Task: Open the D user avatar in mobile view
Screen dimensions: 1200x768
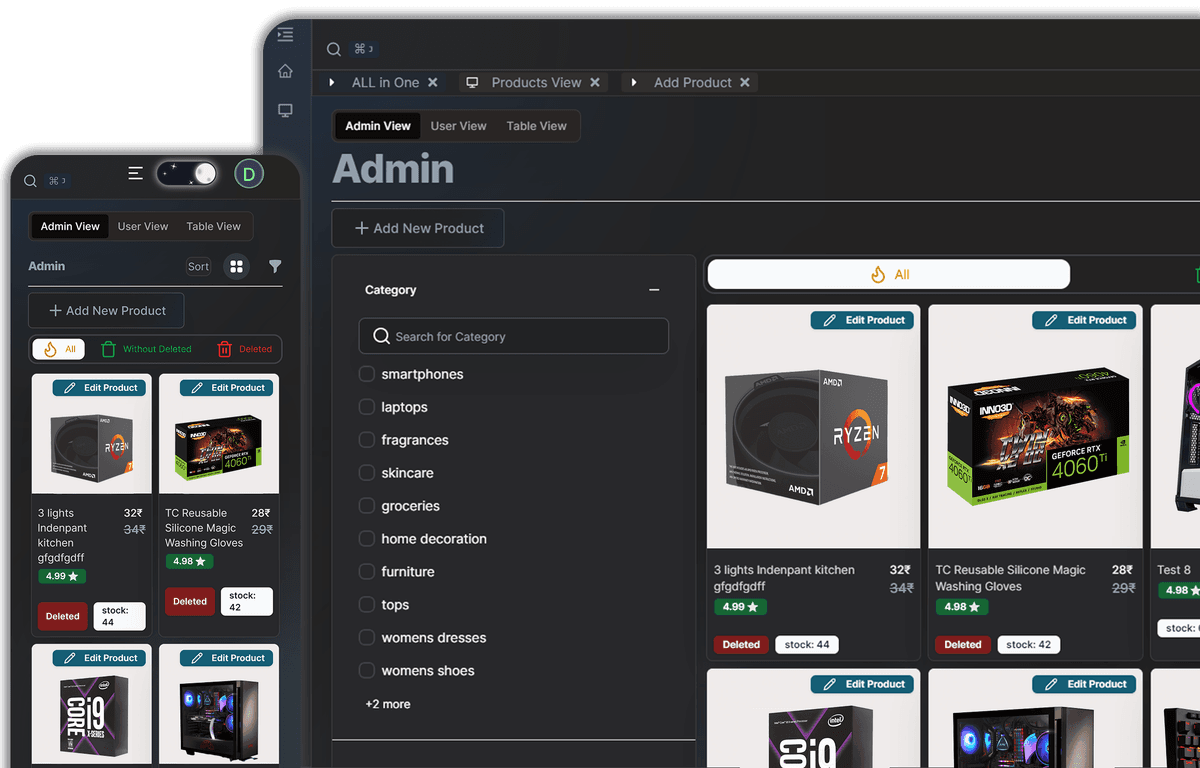Action: click(249, 174)
